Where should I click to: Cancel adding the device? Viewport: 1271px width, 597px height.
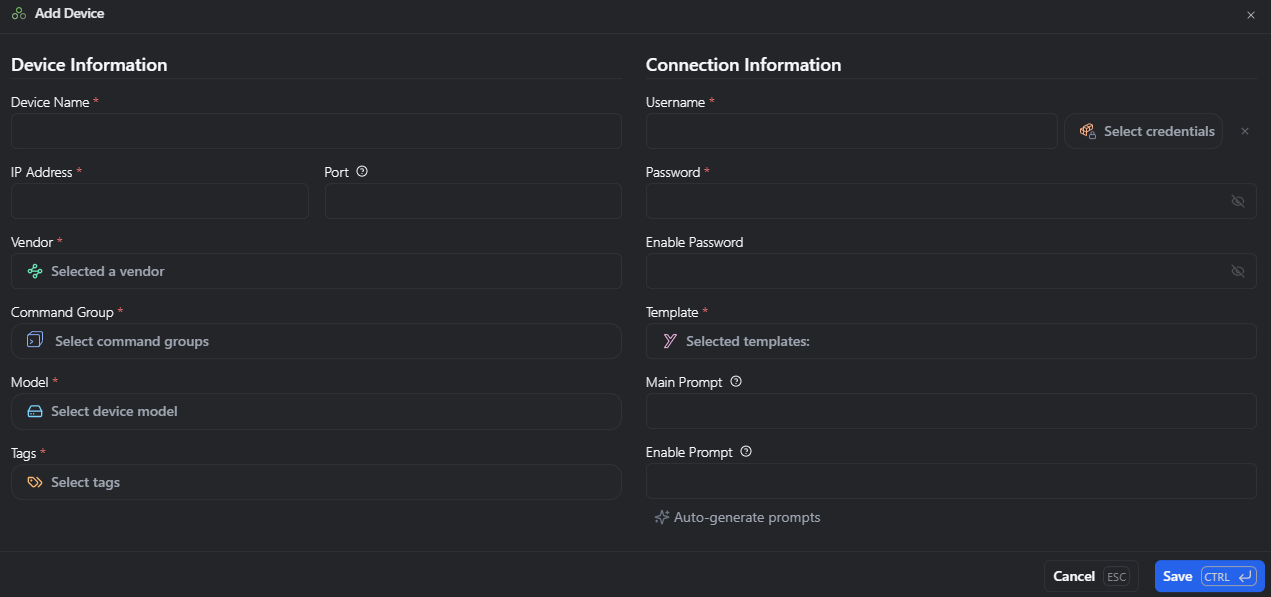click(1091, 576)
